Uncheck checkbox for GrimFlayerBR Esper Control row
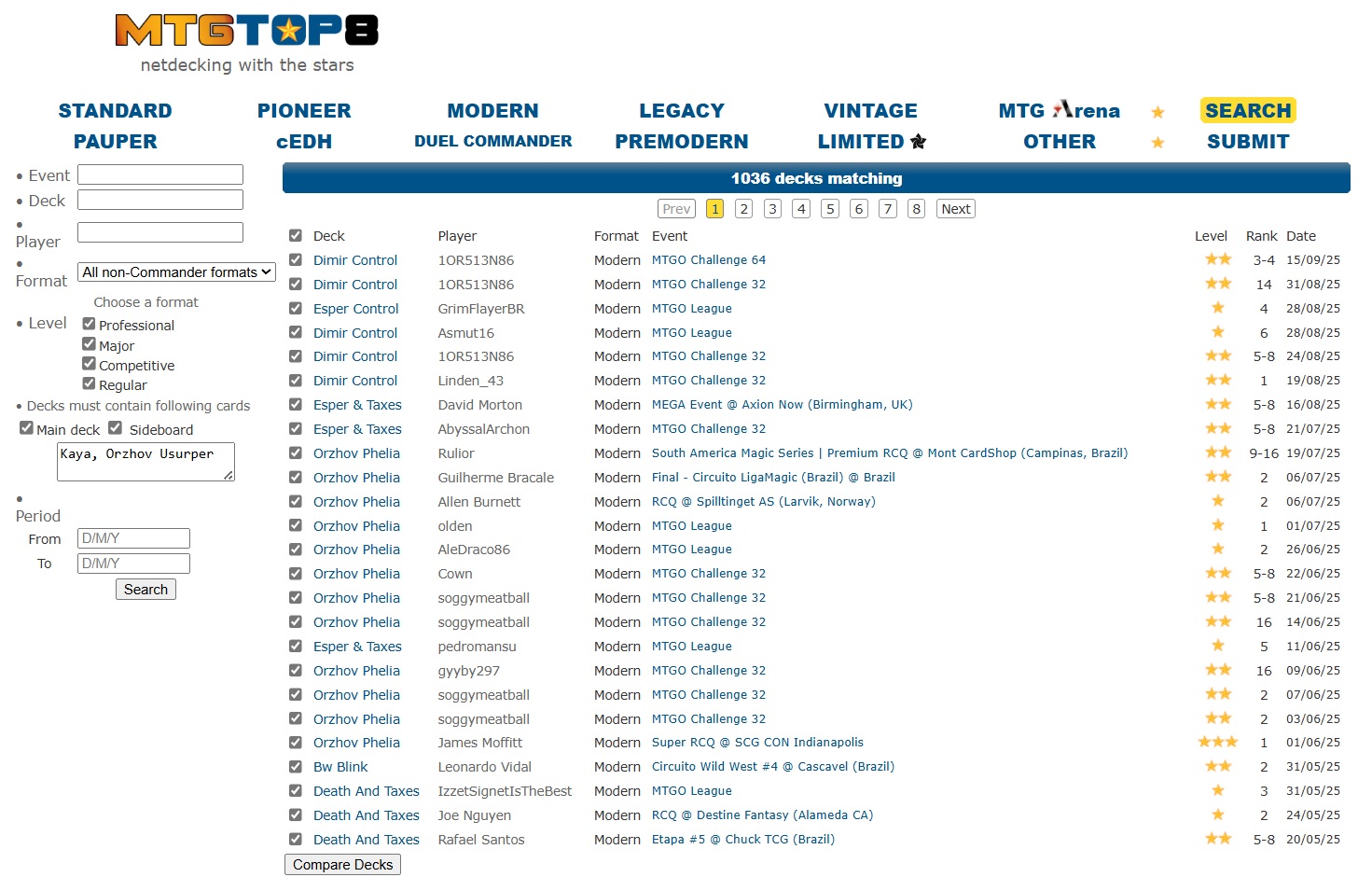The width and height of the screenshot is (1372, 877). tap(296, 309)
